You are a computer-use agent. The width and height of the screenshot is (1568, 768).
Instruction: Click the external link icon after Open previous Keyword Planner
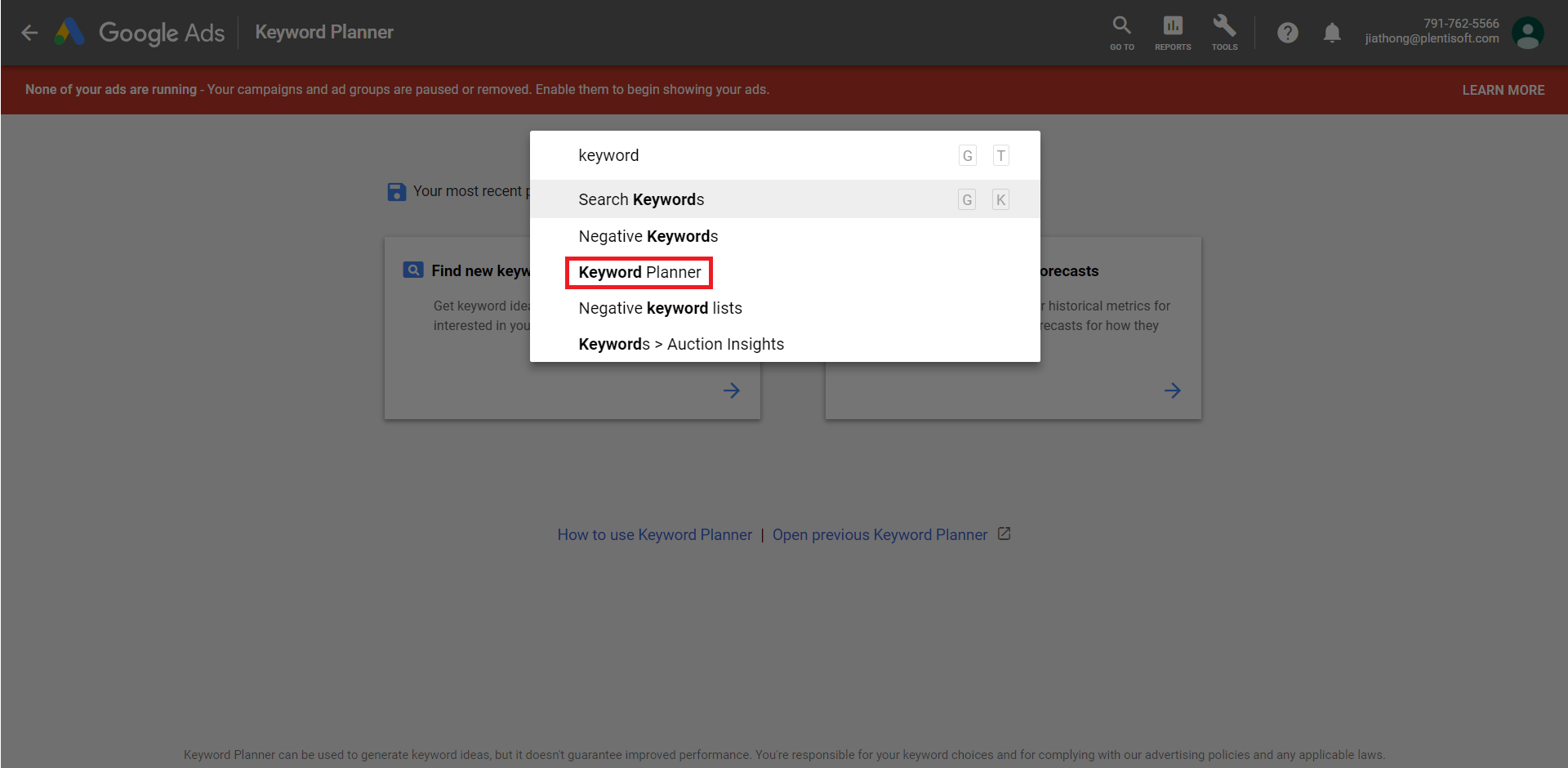(1004, 534)
